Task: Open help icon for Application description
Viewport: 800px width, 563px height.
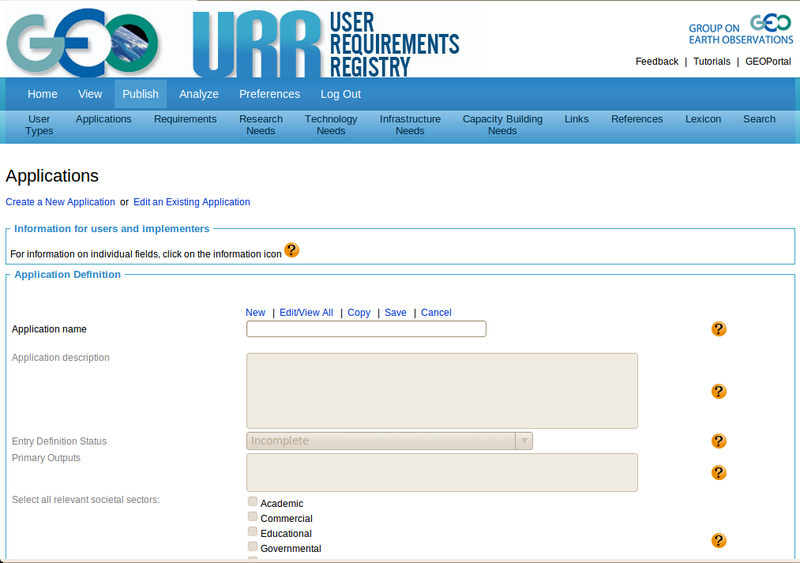Action: click(718, 391)
